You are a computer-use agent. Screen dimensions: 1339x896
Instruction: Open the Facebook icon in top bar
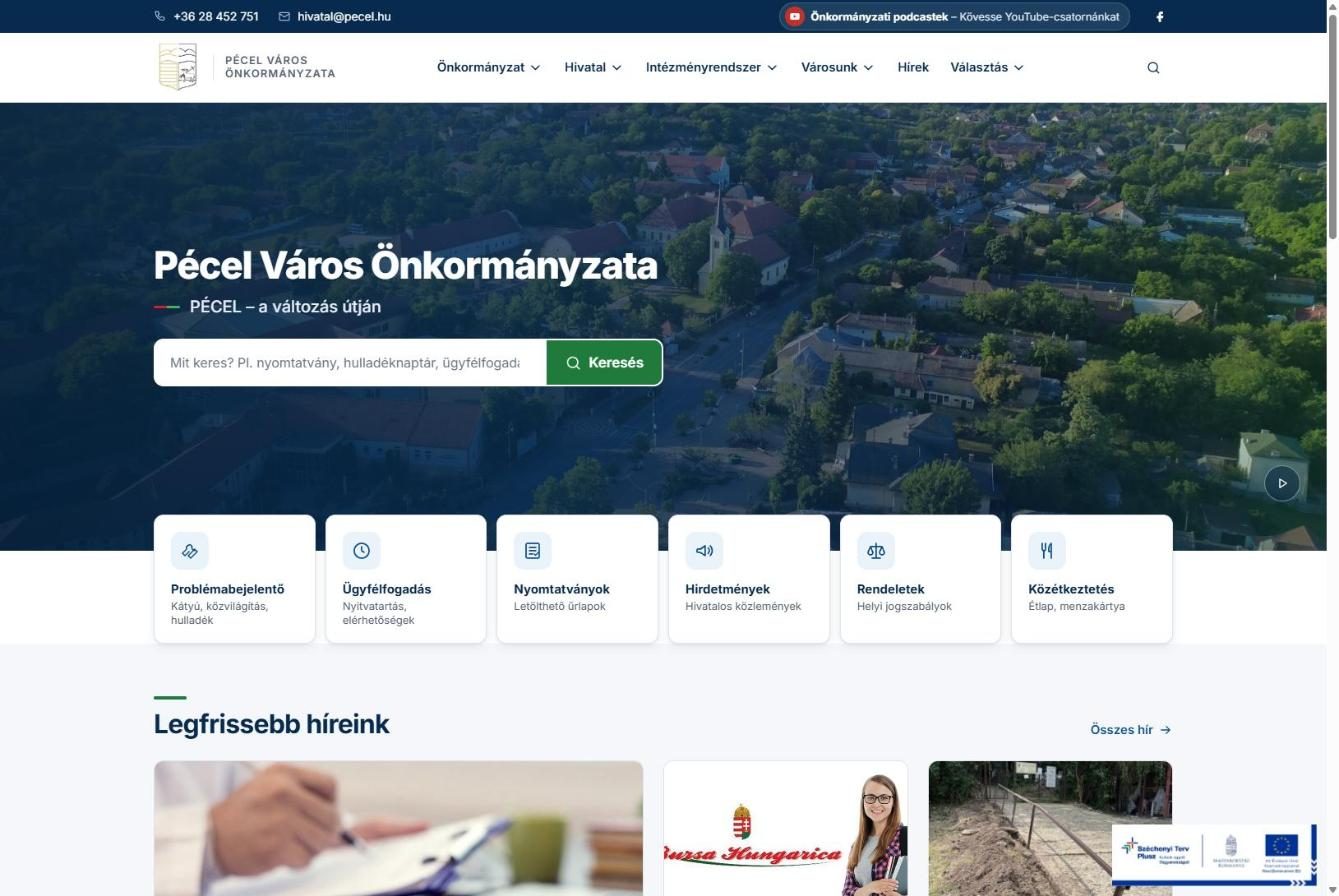1160,16
